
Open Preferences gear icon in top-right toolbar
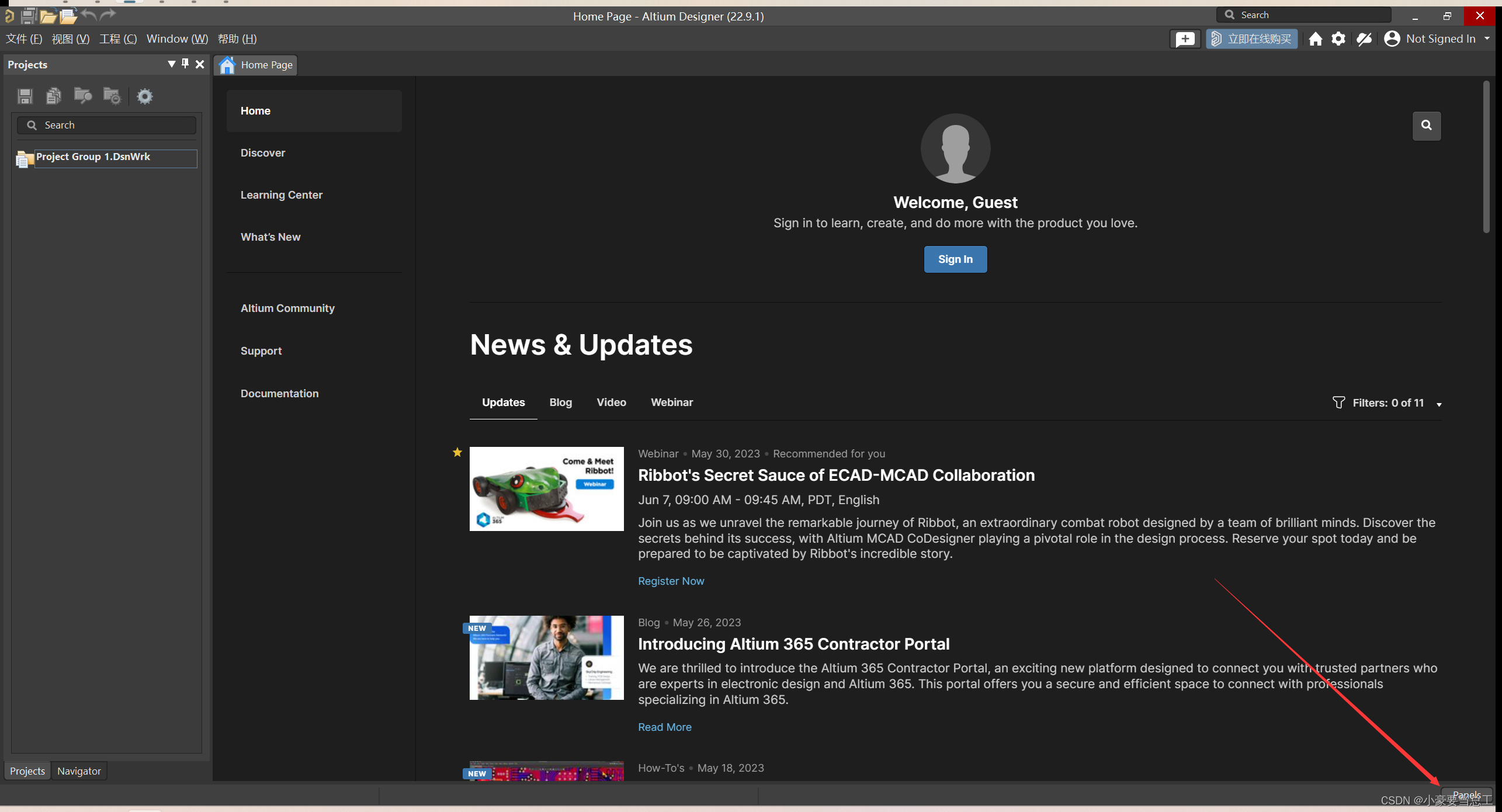[1338, 39]
